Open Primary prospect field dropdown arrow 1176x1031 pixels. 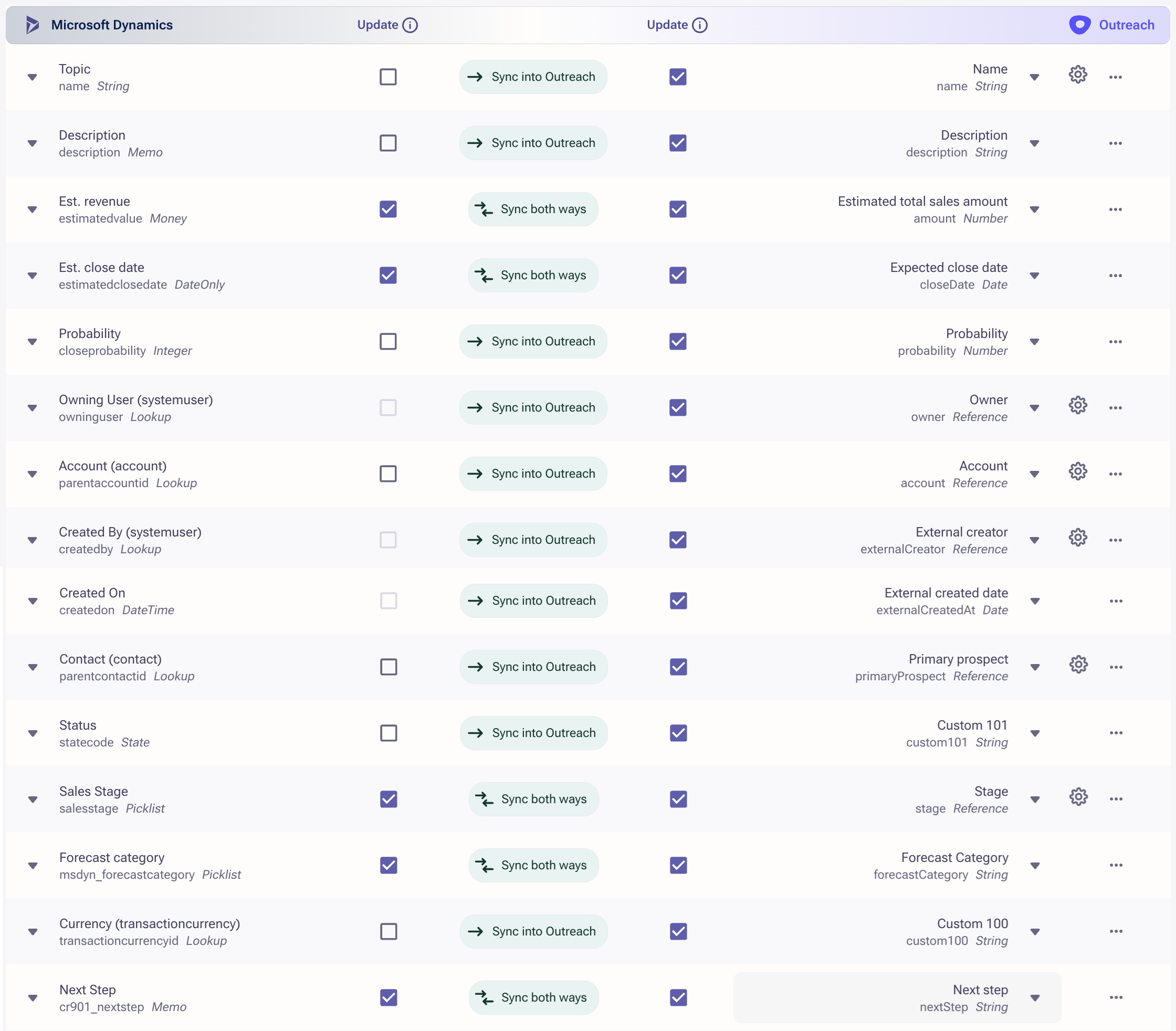(1035, 667)
